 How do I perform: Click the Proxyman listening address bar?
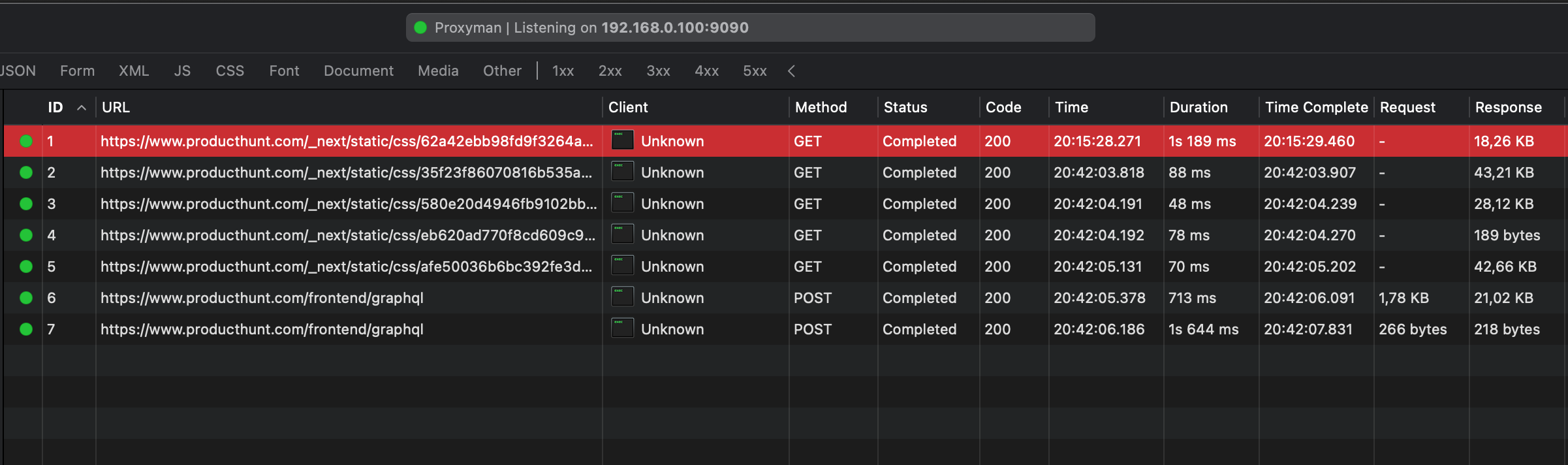coord(750,27)
